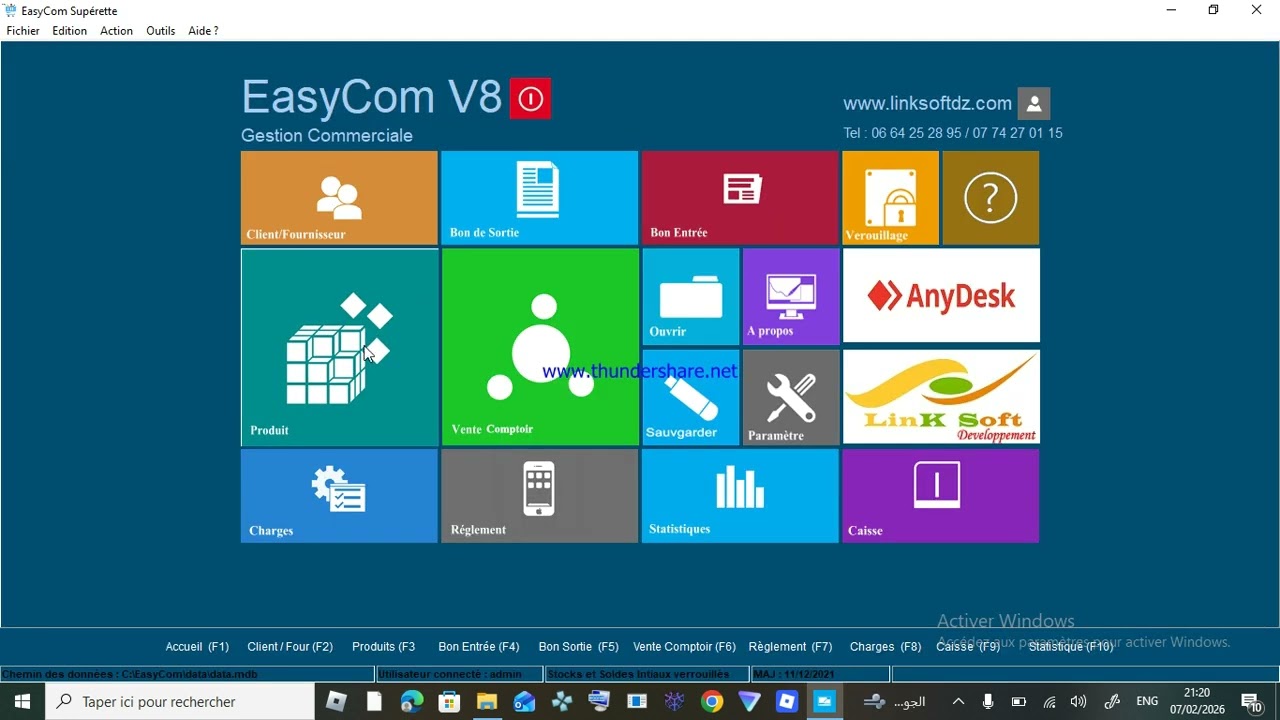Click the Windows Start button
Image resolution: width=1280 pixels, height=720 pixels.
[22, 702]
